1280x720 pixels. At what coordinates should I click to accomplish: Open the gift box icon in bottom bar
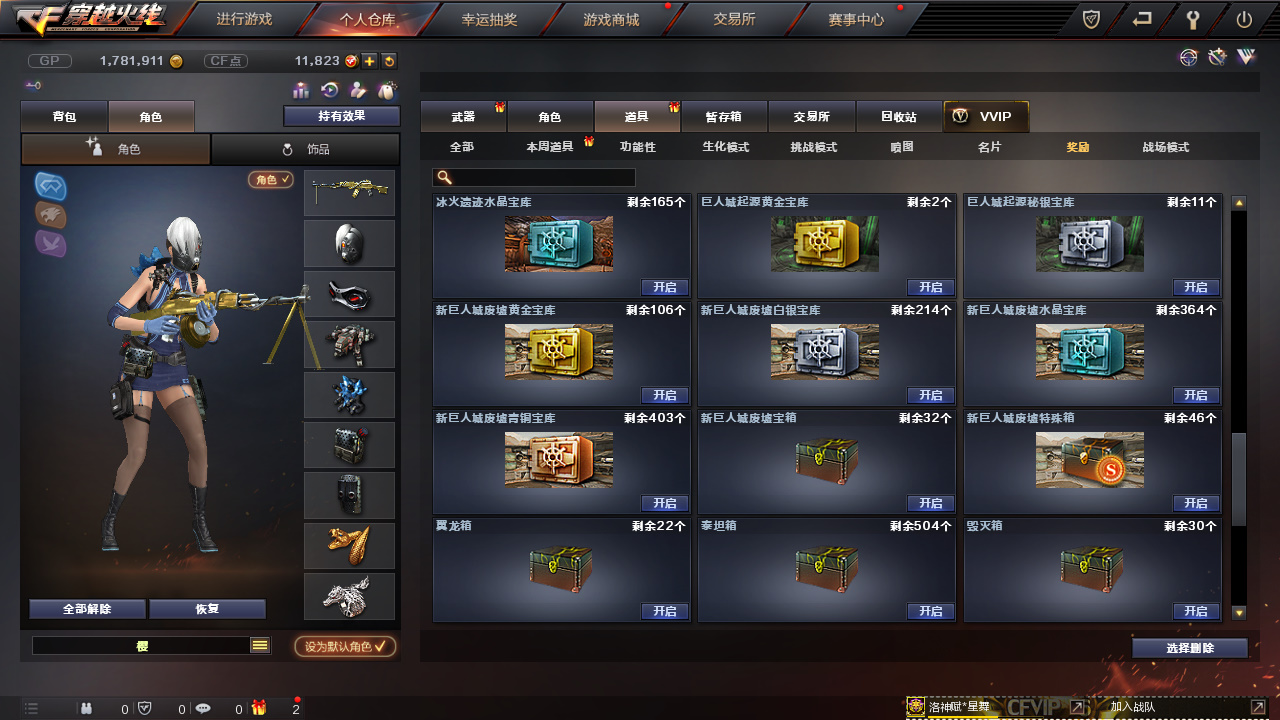[x=259, y=708]
